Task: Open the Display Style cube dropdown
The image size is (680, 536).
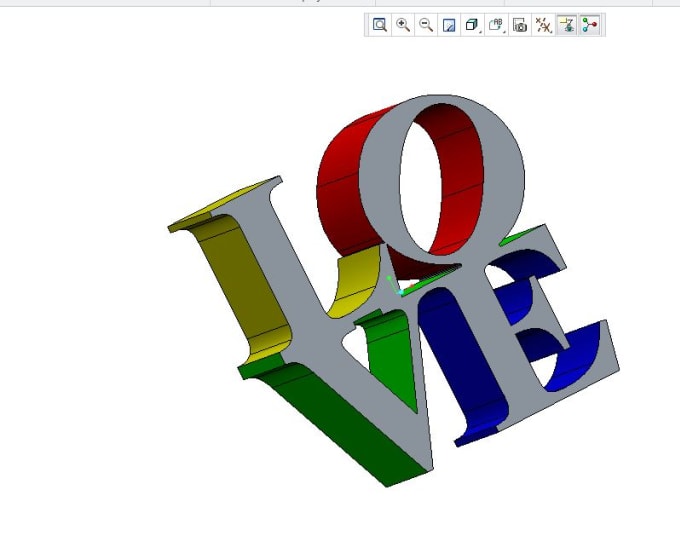Action: tap(472, 25)
